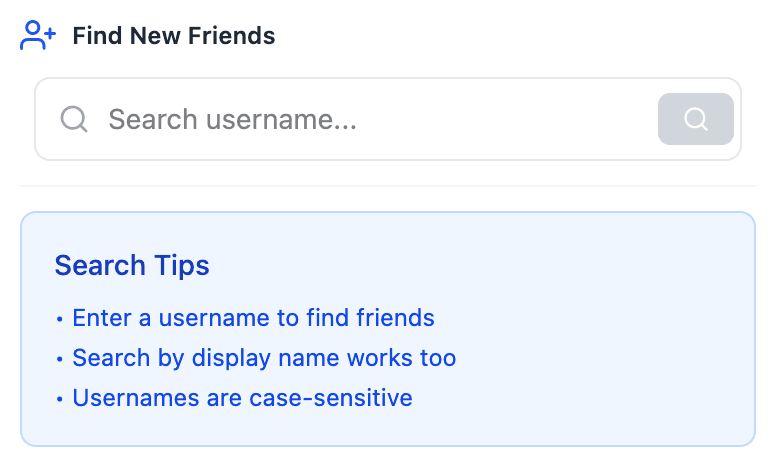This screenshot has width=776, height=468.
Task: Click the magnifier icon inside search field
Action: click(74, 120)
